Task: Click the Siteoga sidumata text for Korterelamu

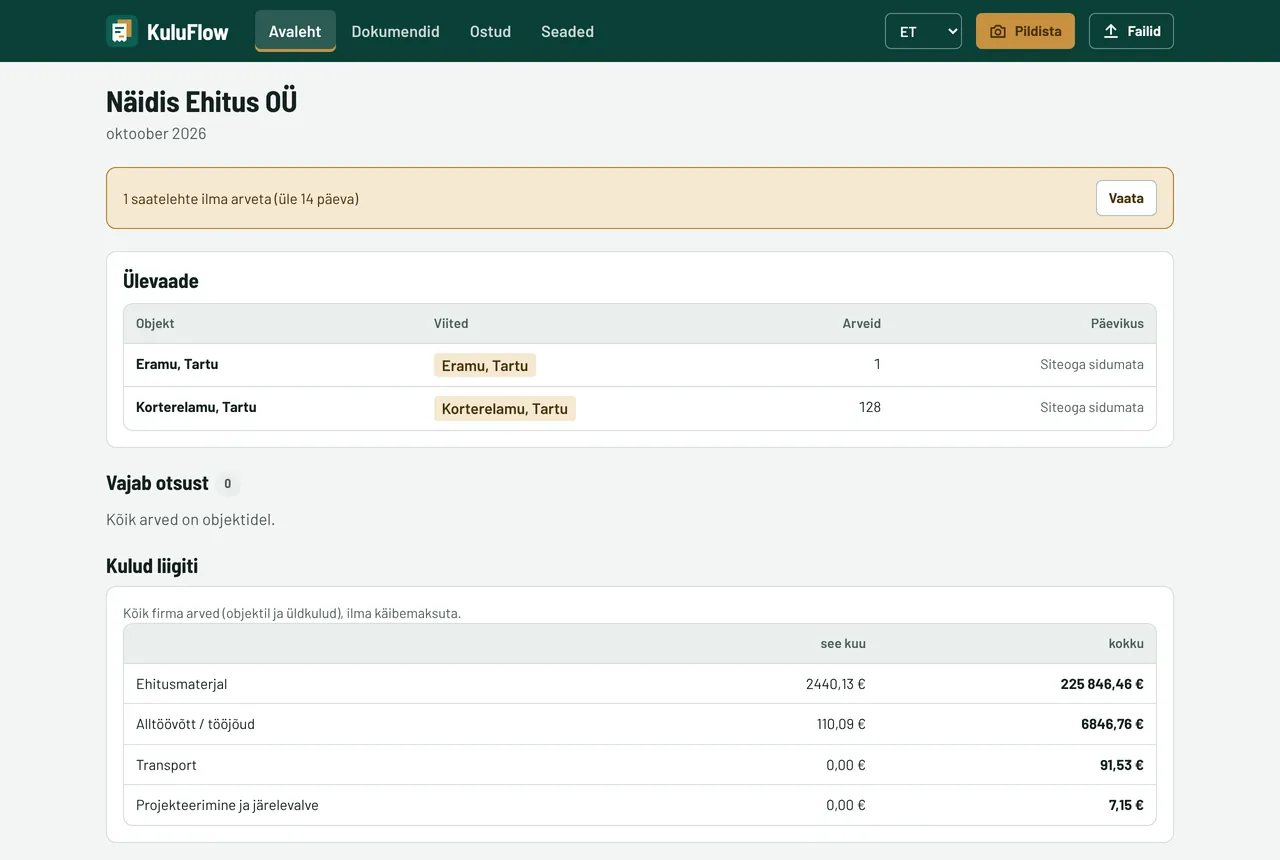Action: pyautogui.click(x=1092, y=408)
